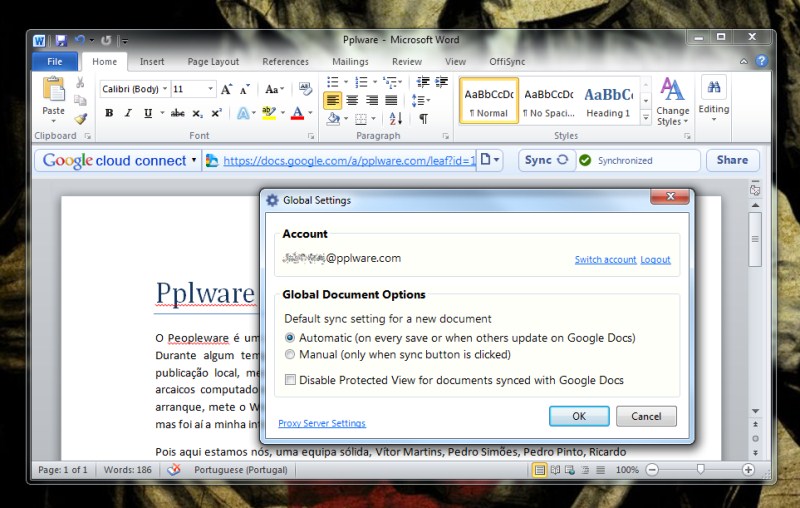
Task: Select Manual sync radio option
Action: pyautogui.click(x=290, y=354)
